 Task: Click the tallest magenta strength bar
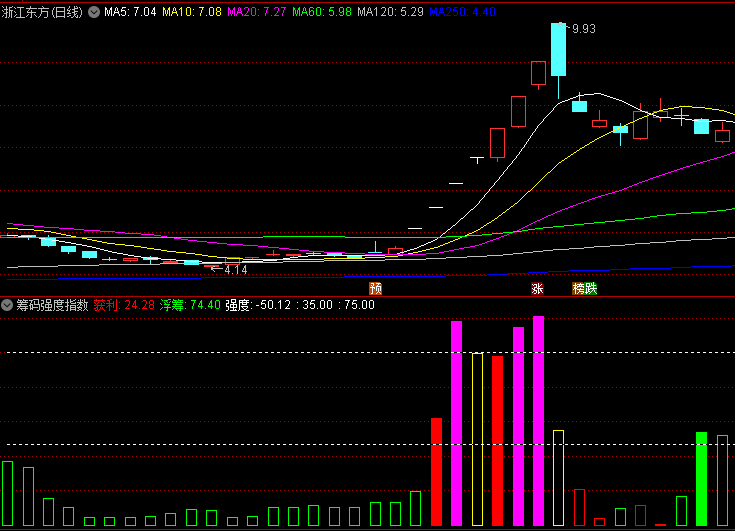[539, 421]
